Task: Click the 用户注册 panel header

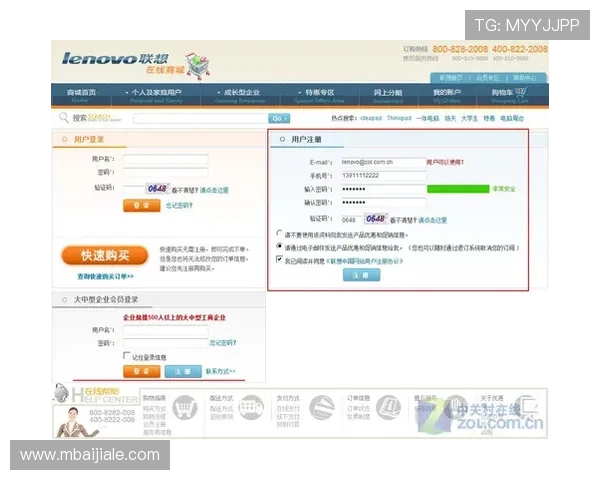Action: tap(306, 139)
